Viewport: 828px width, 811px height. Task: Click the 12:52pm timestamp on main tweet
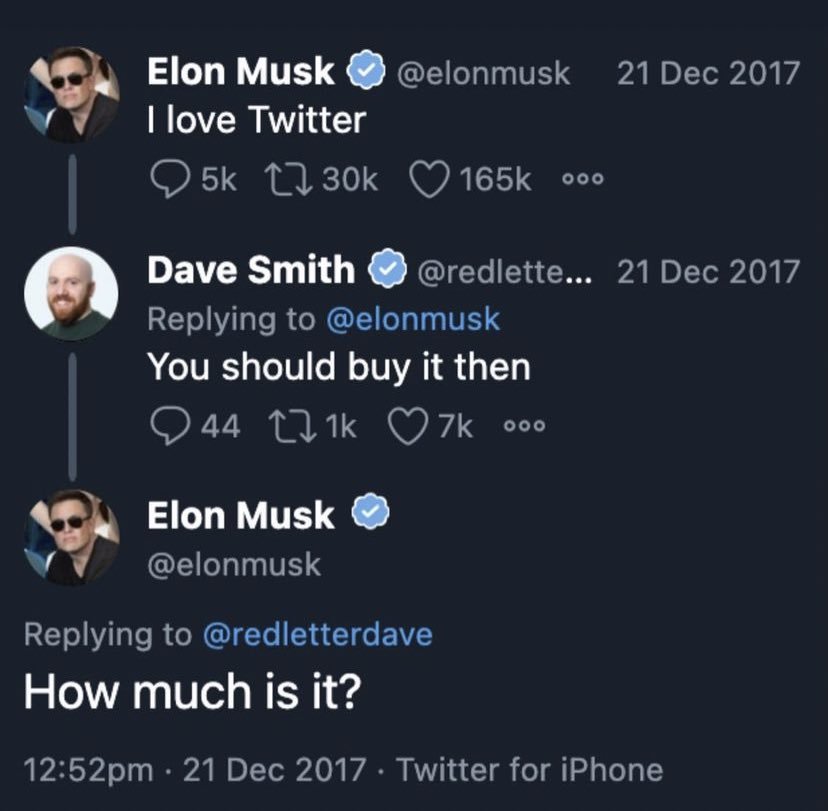pos(88,770)
